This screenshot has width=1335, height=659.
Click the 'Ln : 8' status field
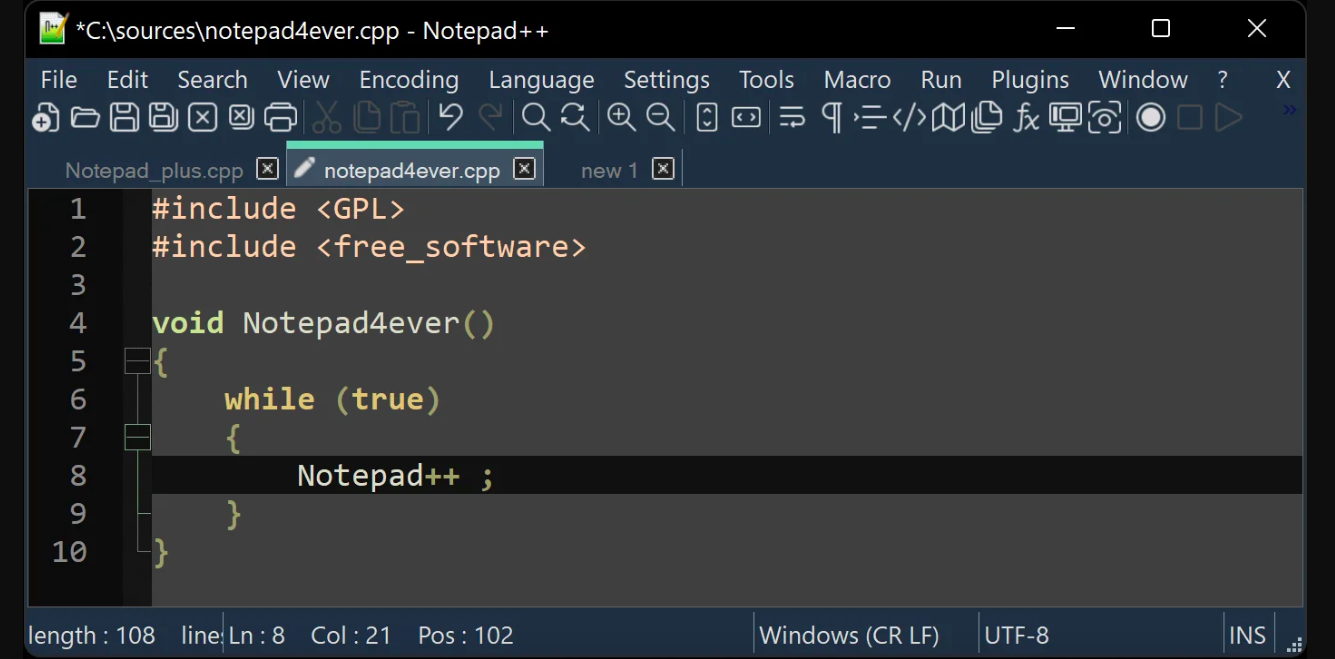(257, 635)
